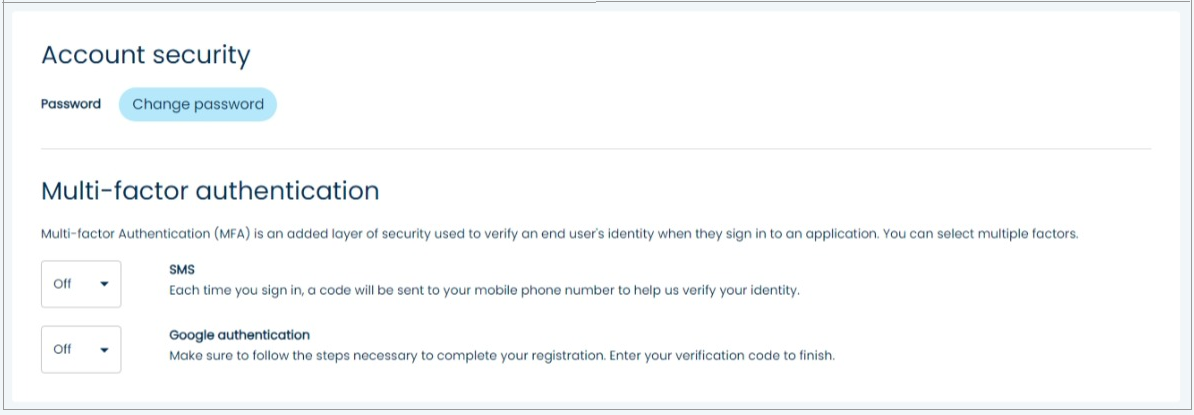Click the Multi-factor authentication heading
This screenshot has height=415, width=1194.
[x=210, y=191]
